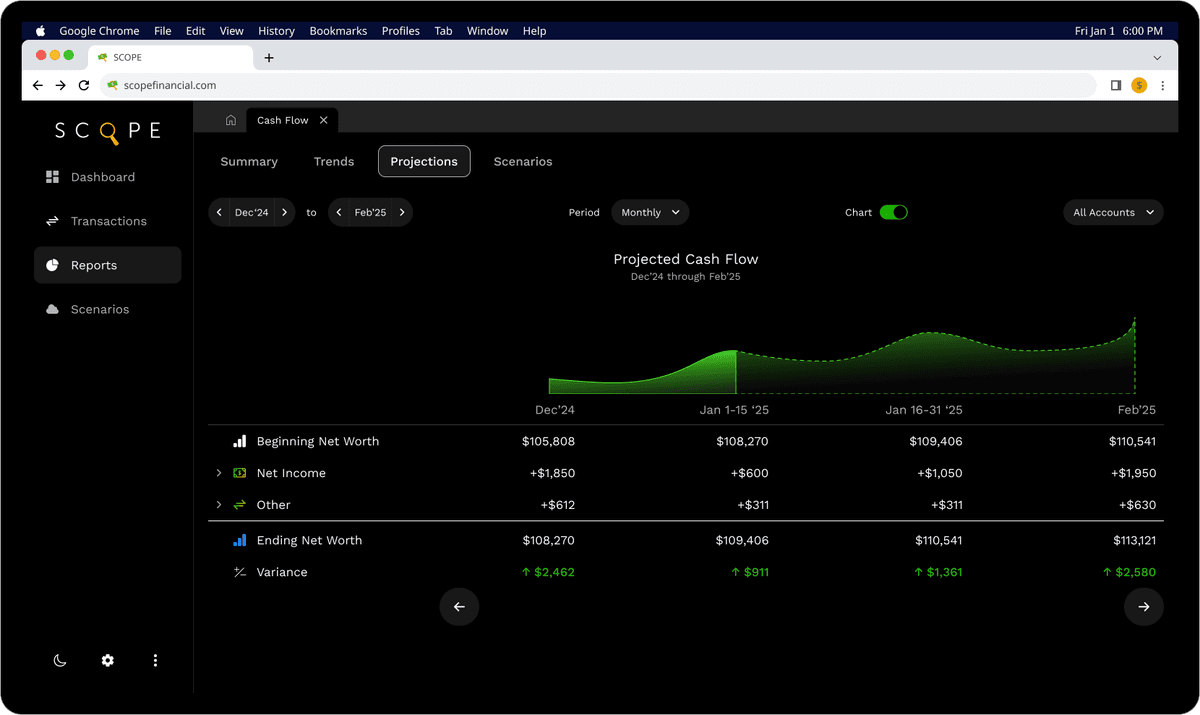Open the Bookmarks menu in the menu bar

(338, 30)
